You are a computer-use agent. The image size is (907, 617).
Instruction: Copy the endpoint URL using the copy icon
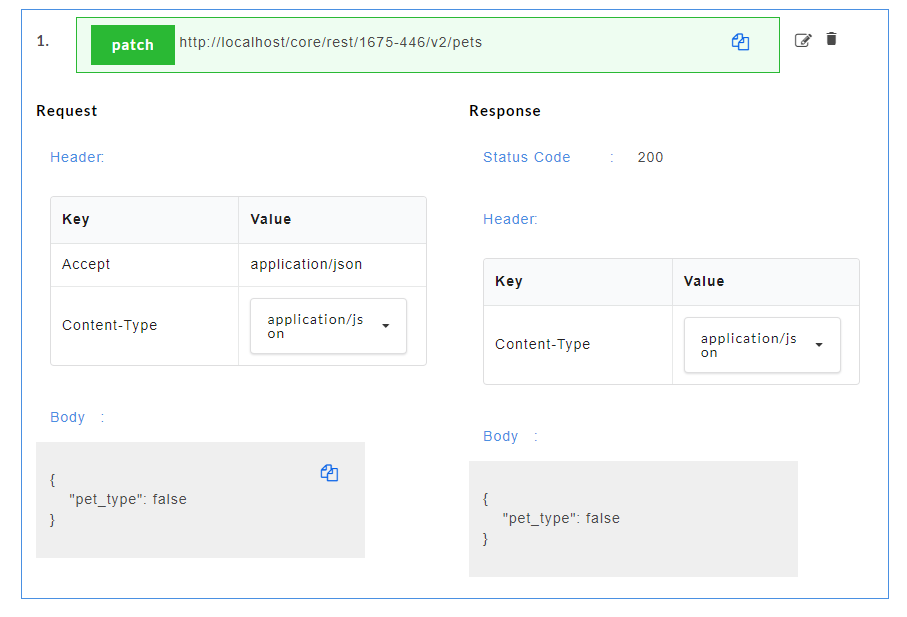tap(740, 42)
